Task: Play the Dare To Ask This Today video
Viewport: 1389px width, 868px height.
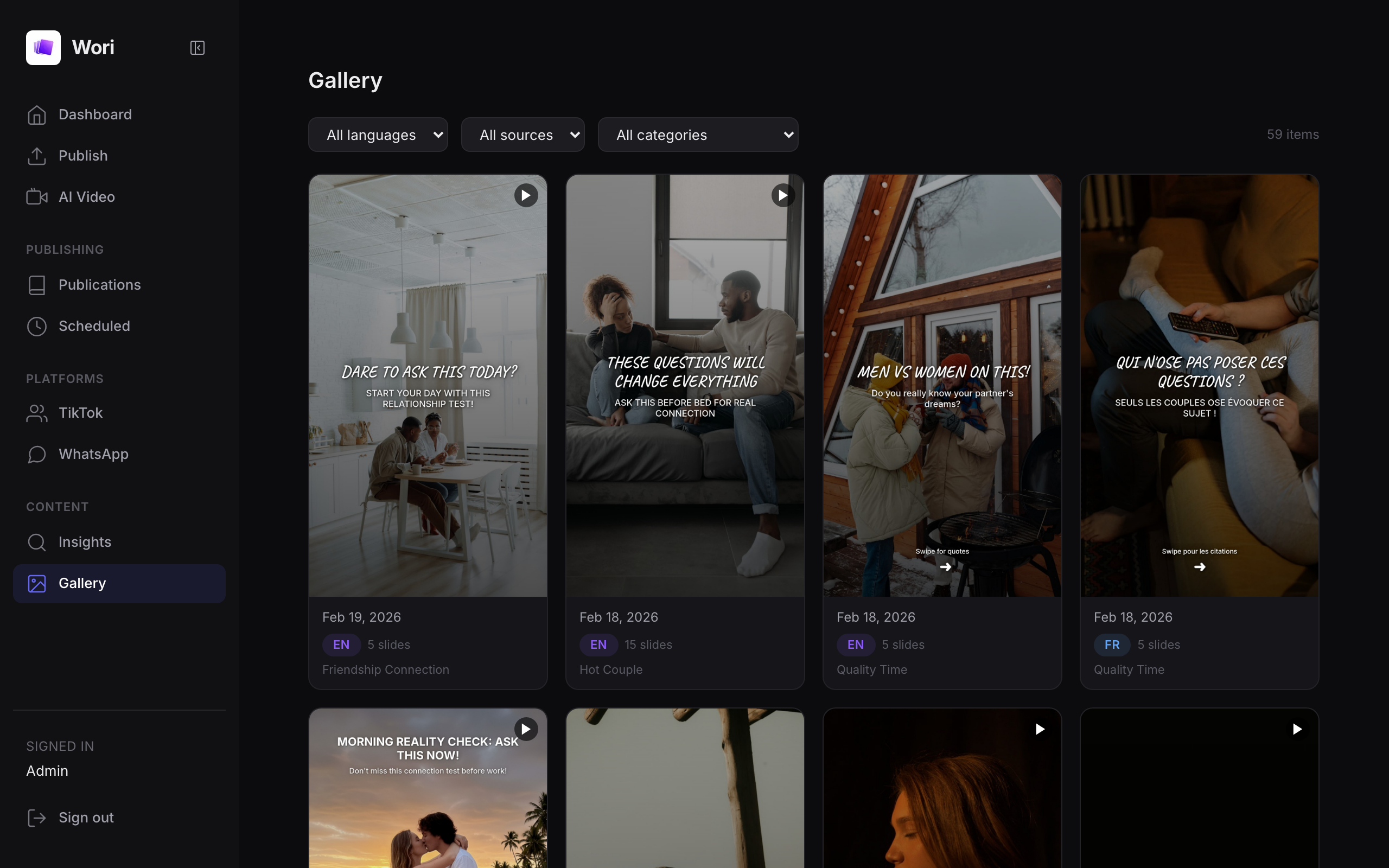Action: 526,196
